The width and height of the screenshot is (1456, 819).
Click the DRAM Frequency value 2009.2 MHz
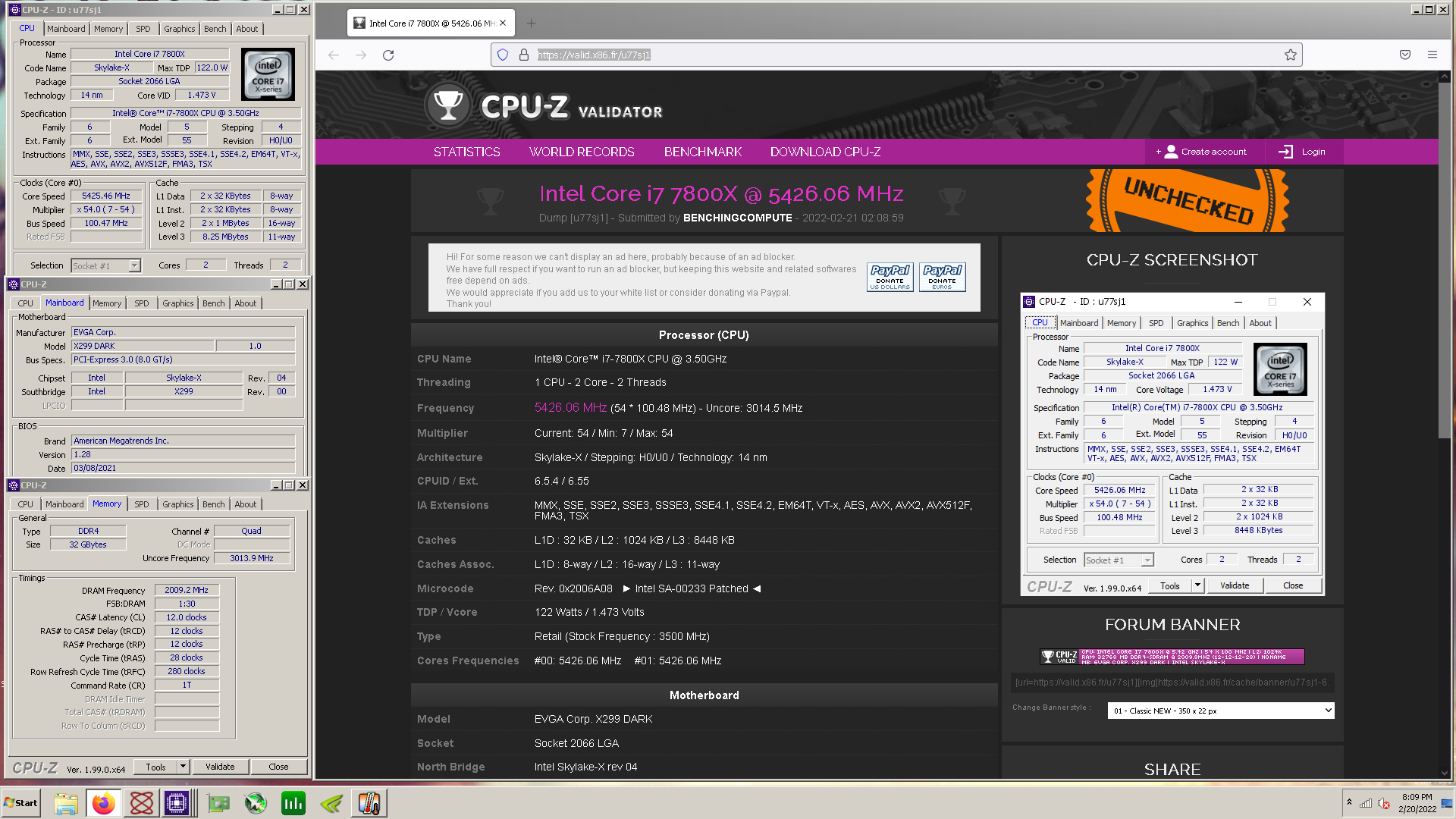[x=187, y=590]
